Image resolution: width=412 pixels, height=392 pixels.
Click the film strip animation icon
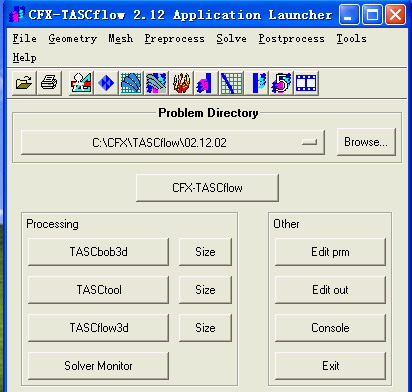pos(306,83)
